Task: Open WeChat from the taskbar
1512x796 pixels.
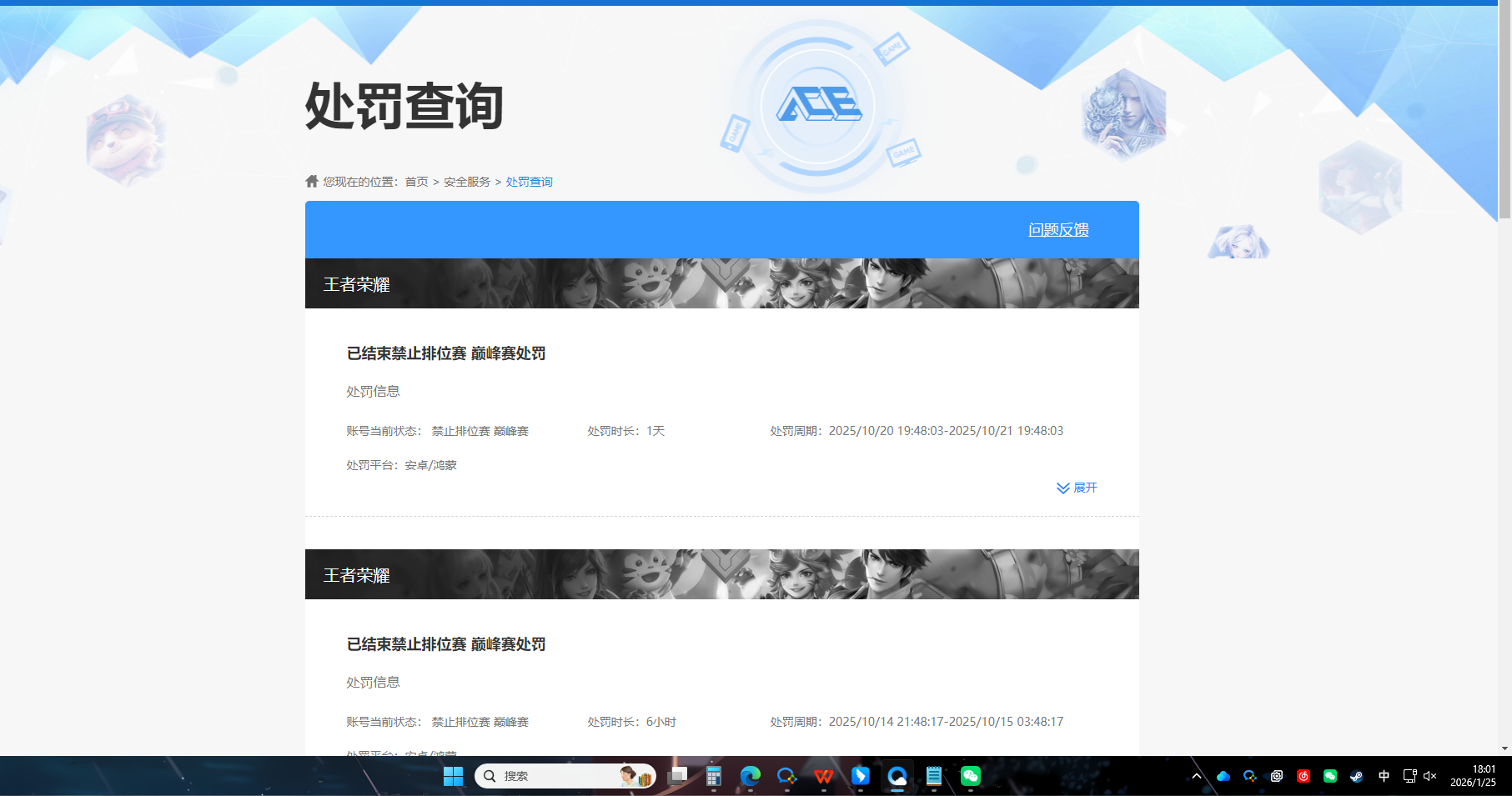Action: (971, 775)
